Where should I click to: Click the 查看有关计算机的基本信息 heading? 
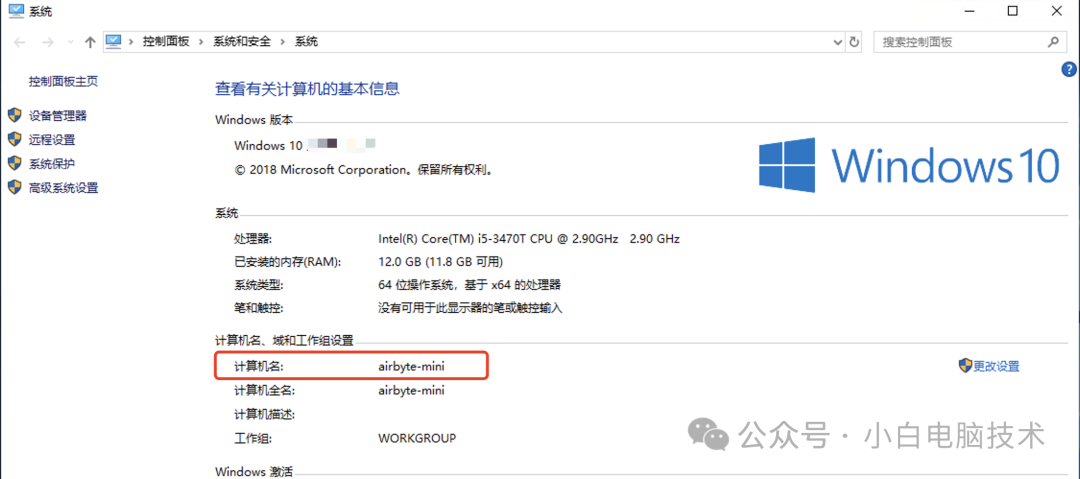307,88
